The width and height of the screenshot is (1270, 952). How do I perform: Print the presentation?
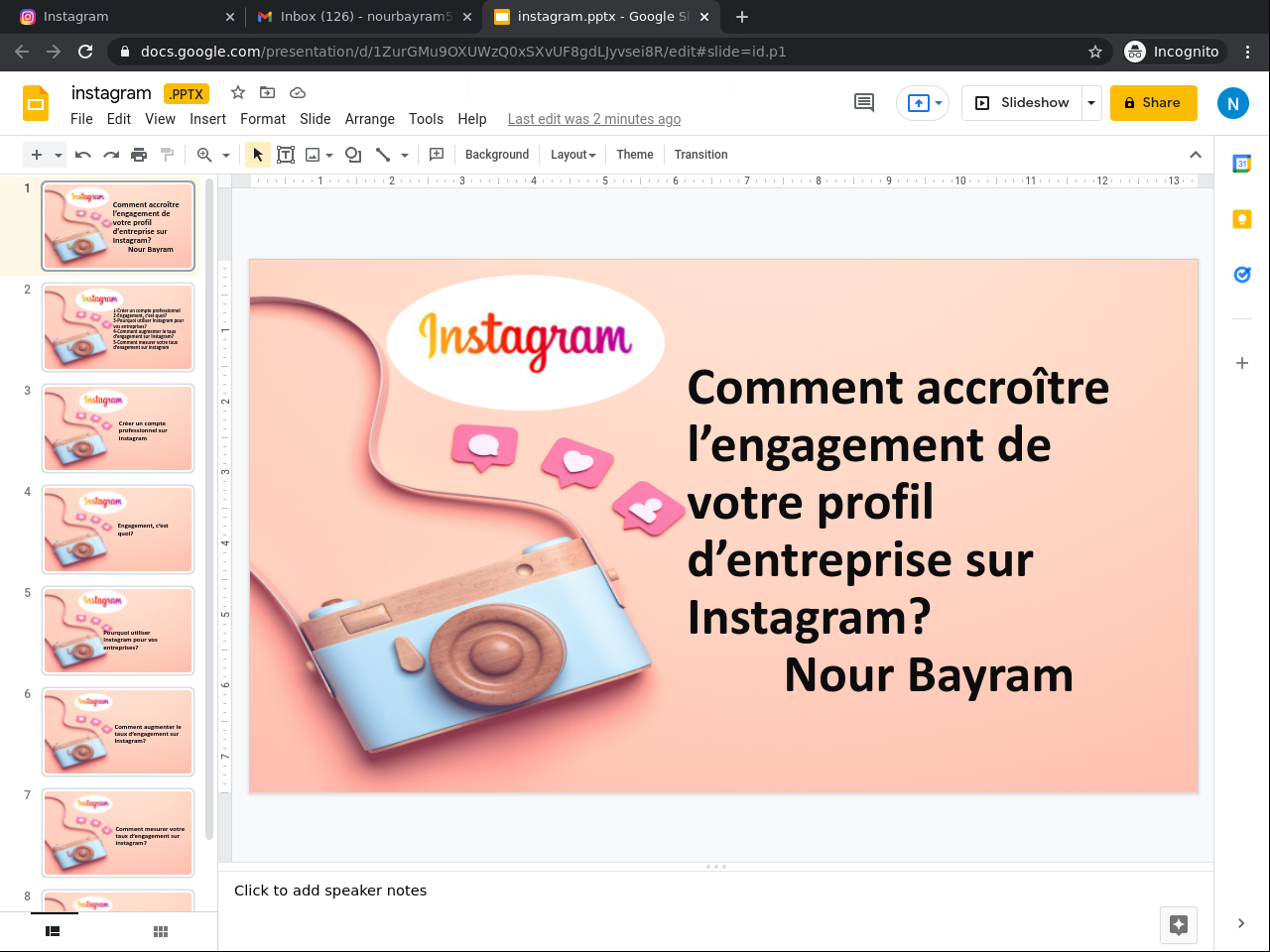139,155
